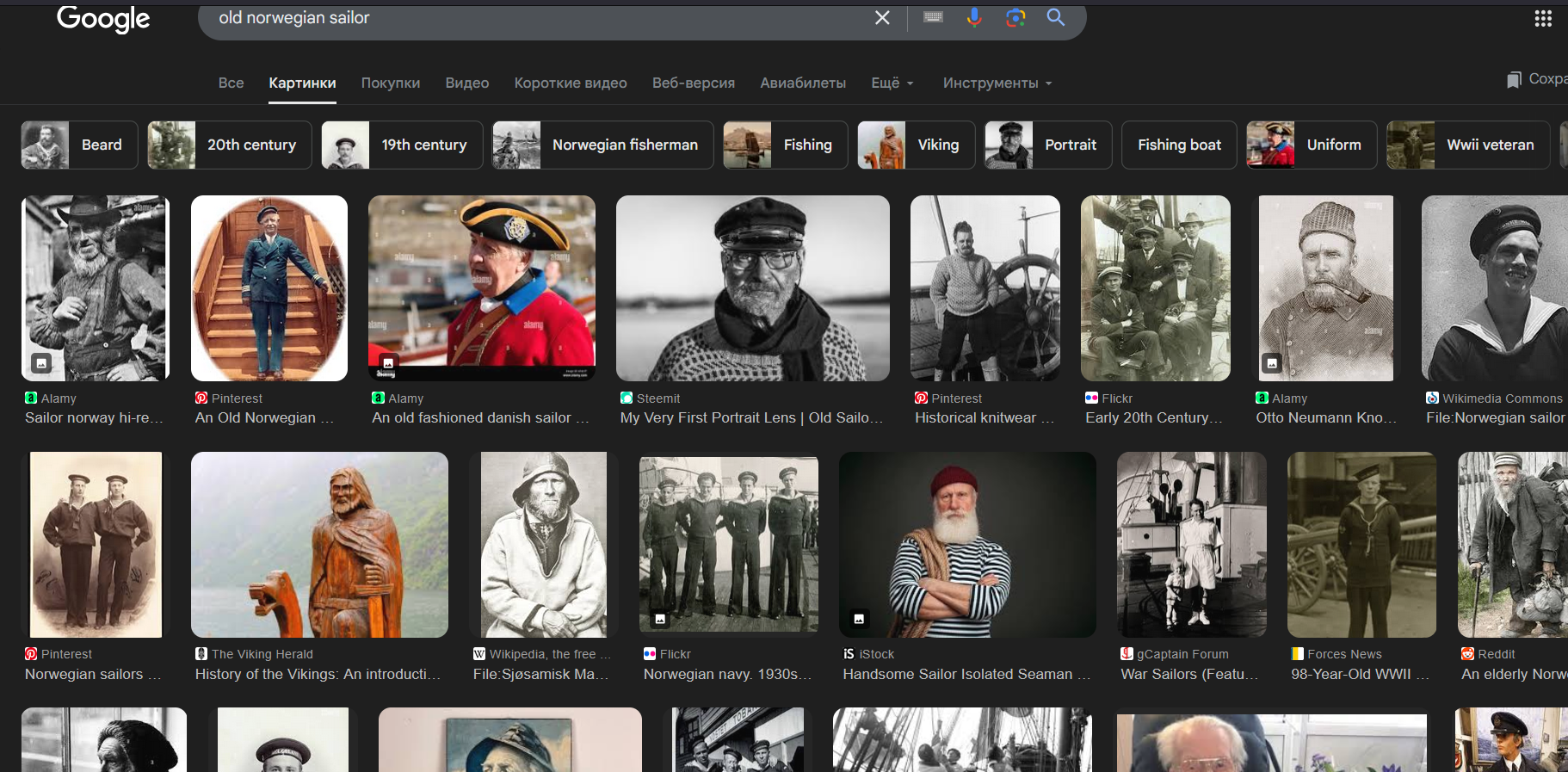Switch to the Все tab

pos(231,83)
